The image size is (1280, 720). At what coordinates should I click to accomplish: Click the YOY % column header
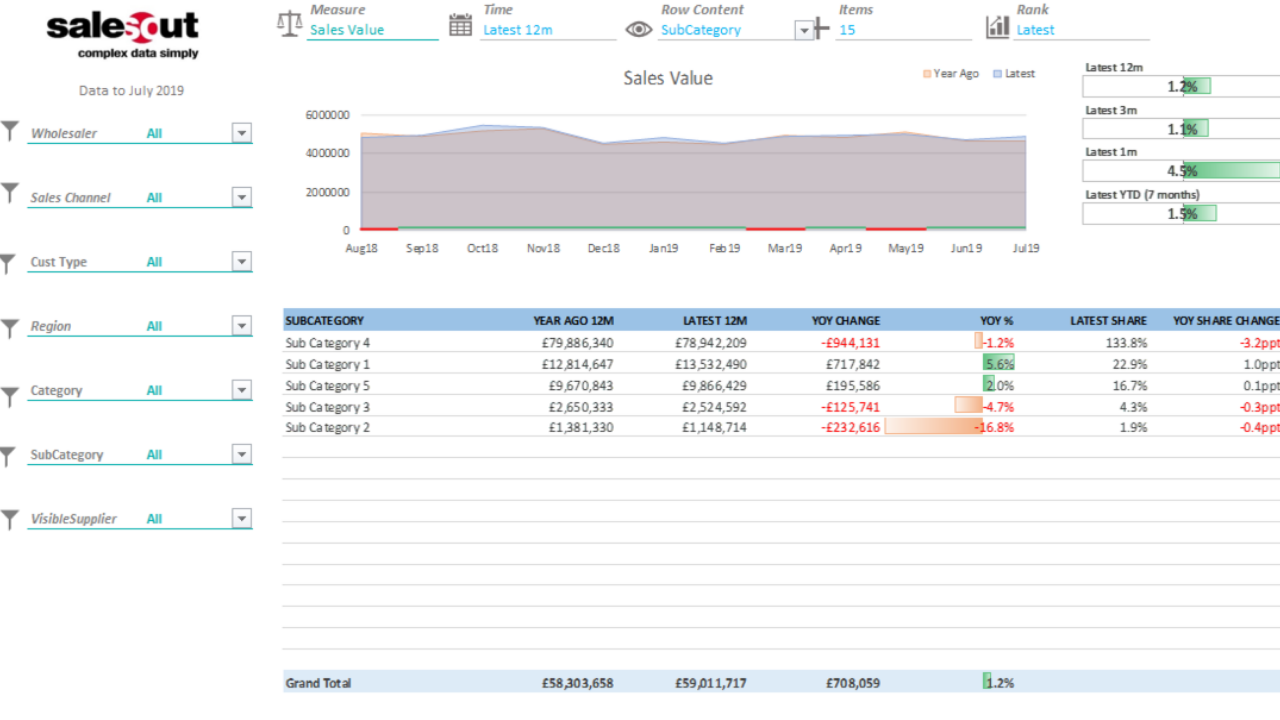[996, 321]
